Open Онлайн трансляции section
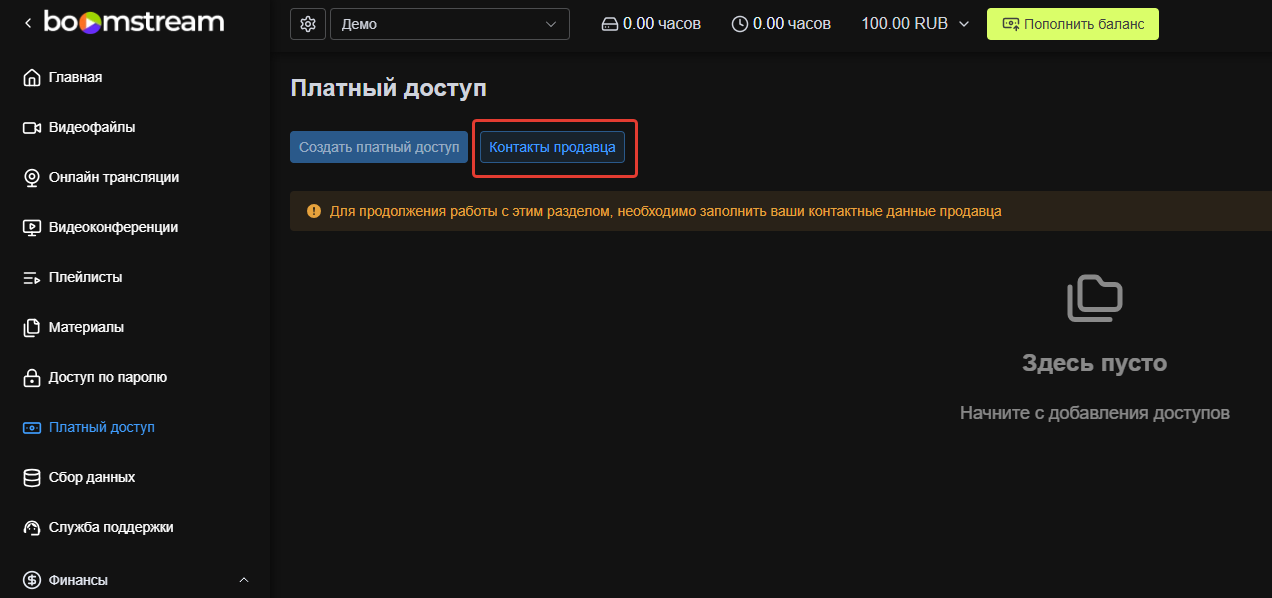 pyautogui.click(x=114, y=177)
